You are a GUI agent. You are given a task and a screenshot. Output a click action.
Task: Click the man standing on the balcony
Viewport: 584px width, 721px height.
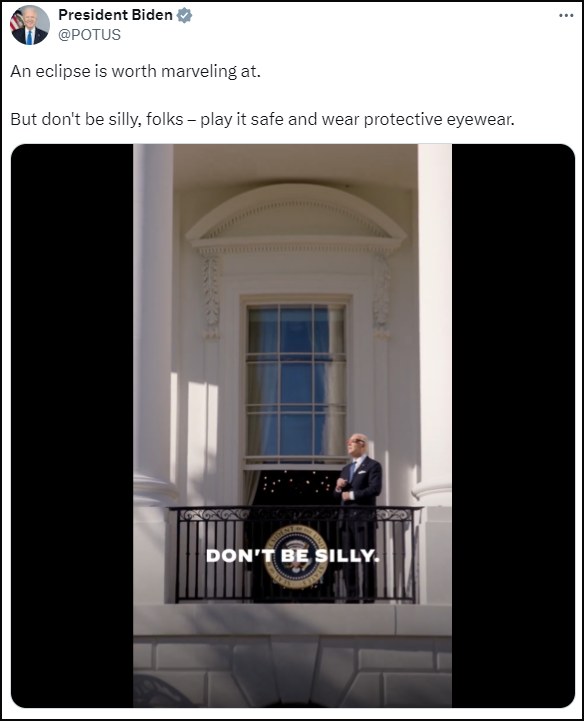pos(359,517)
